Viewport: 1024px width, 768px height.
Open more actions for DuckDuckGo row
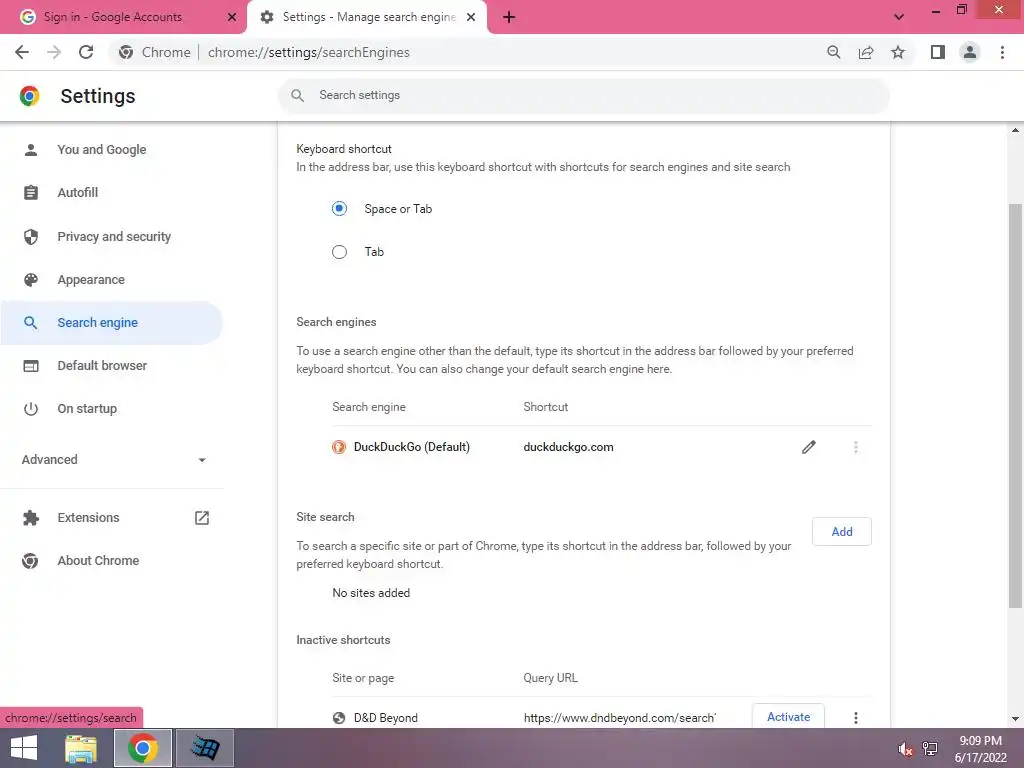856,447
